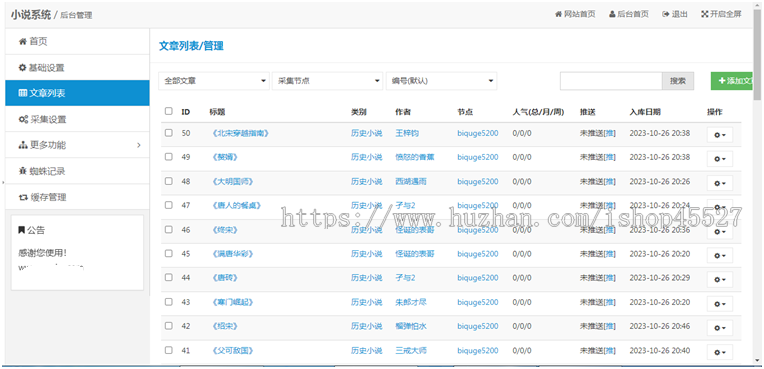Open 蜘蛛记录 in the sidebar
This screenshot has height=369, width=764.
77,171
